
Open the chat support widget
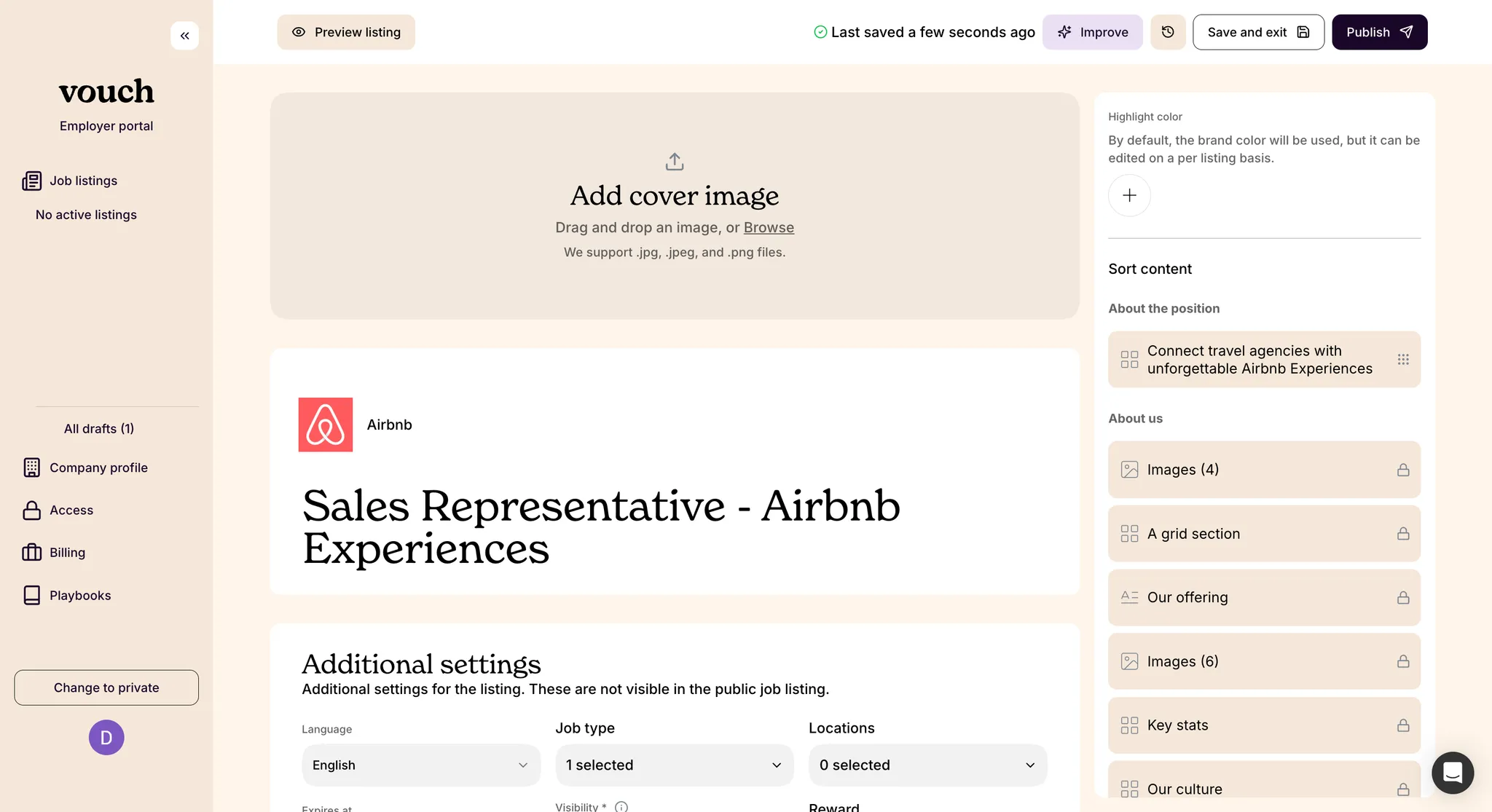pyautogui.click(x=1453, y=773)
